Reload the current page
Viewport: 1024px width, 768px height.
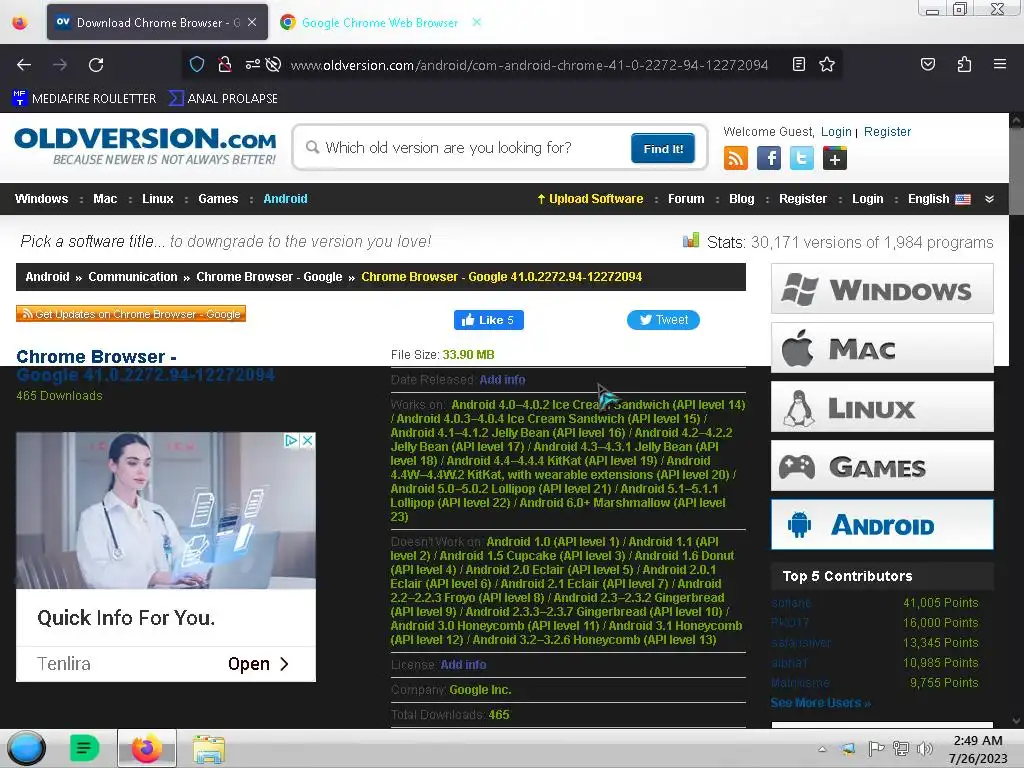[x=96, y=65]
